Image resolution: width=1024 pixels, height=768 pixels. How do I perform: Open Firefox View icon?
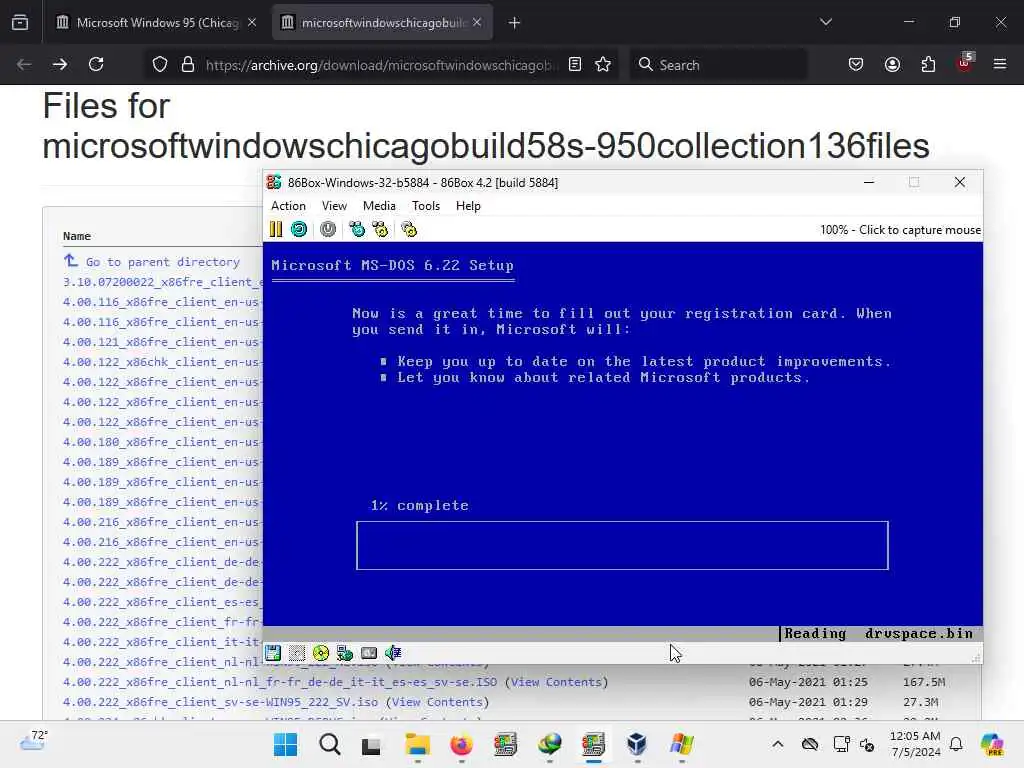(20, 23)
